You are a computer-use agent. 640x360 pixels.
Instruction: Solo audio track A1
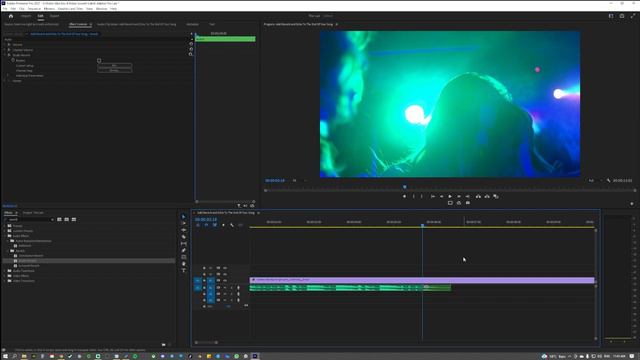click(231, 288)
